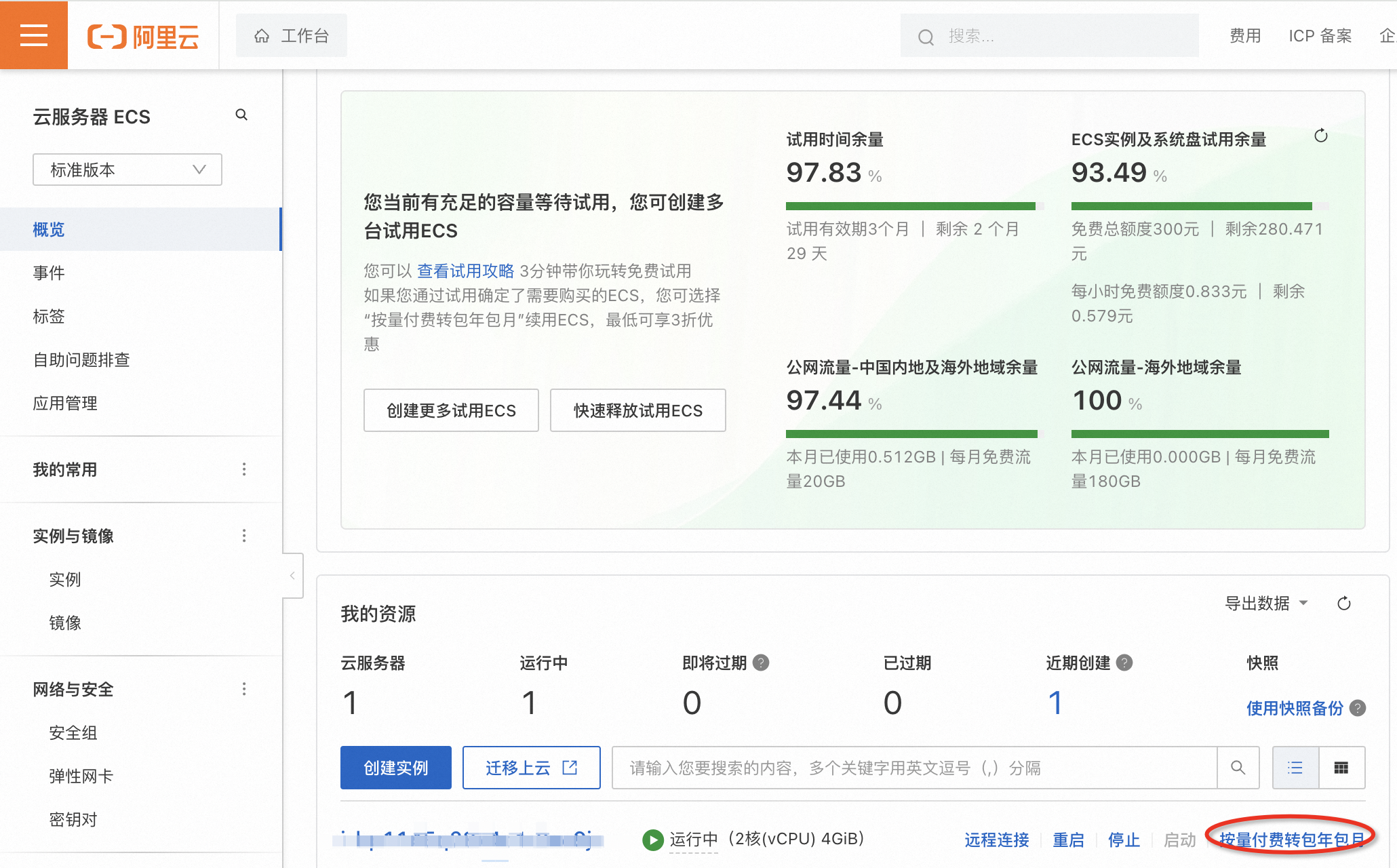Open the 查看试用攻略 link
The width and height of the screenshot is (1397, 868).
pos(465,271)
